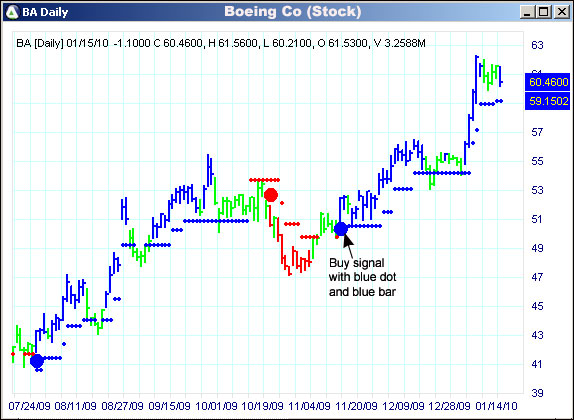Screen dimensions: 574x420
Task: Click the 12/09/09 date axis label
Action: pyautogui.click(x=403, y=406)
